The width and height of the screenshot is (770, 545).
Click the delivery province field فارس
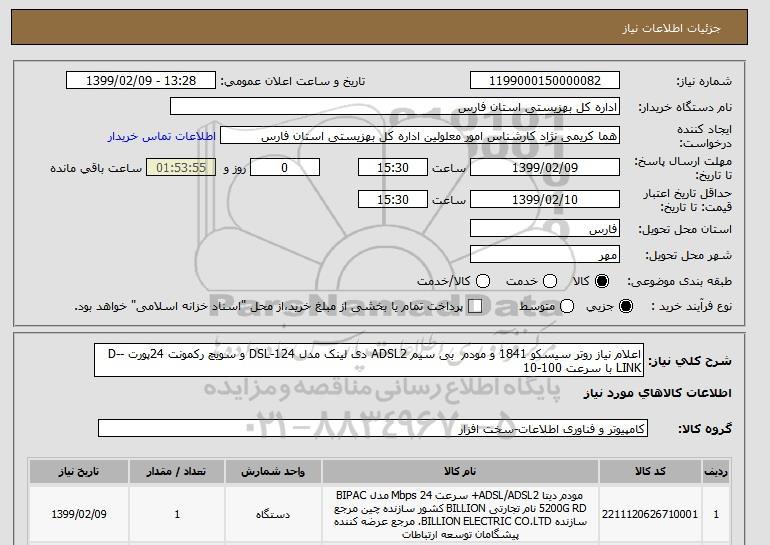[545, 229]
